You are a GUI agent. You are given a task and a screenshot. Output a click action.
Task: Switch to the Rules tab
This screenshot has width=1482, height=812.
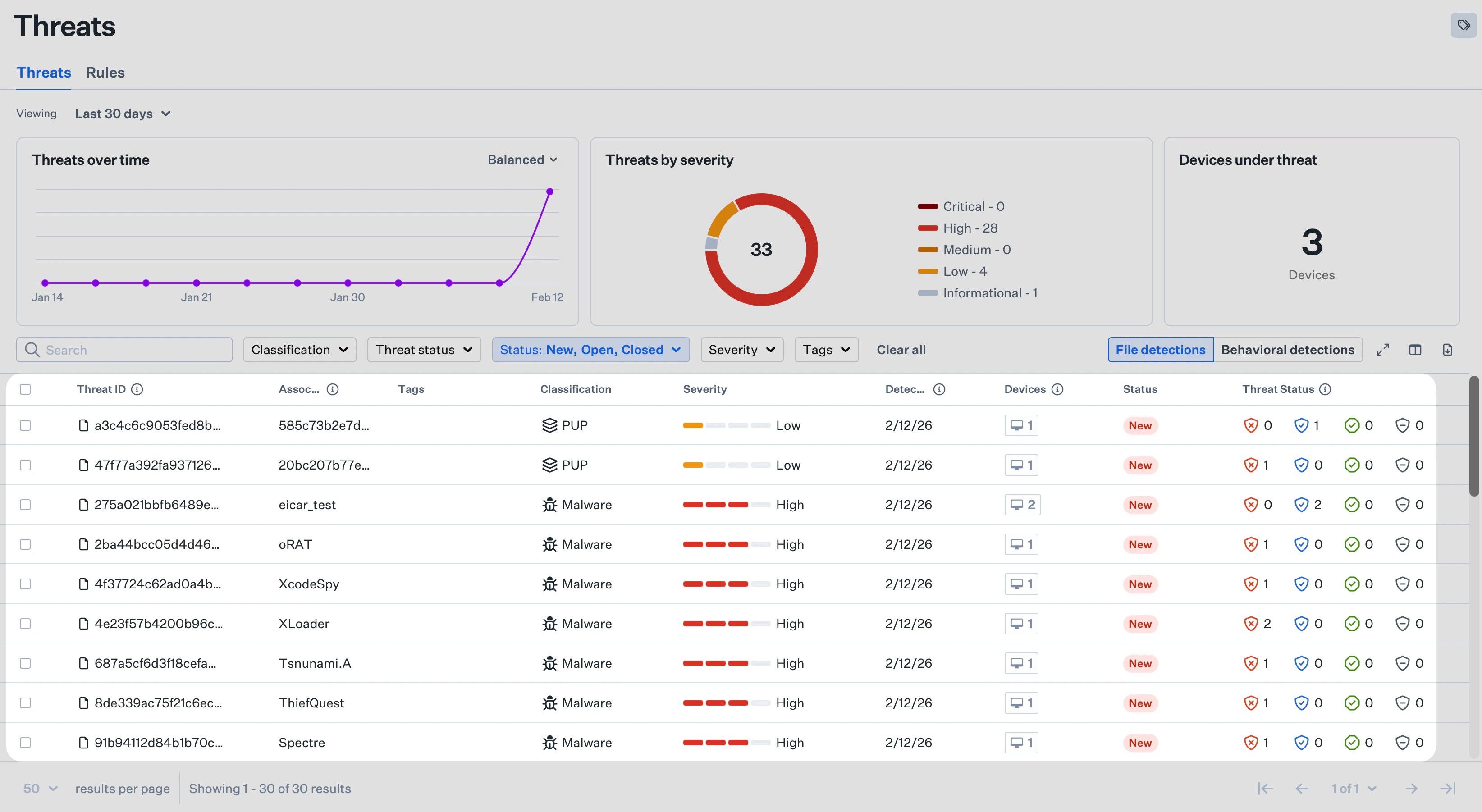point(105,73)
